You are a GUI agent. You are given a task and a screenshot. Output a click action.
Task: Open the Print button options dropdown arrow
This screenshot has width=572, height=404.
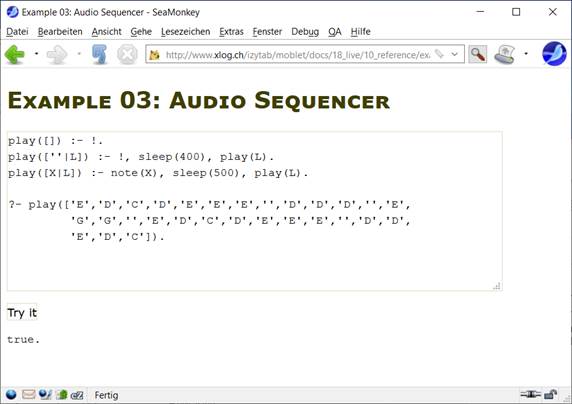tap(526, 54)
